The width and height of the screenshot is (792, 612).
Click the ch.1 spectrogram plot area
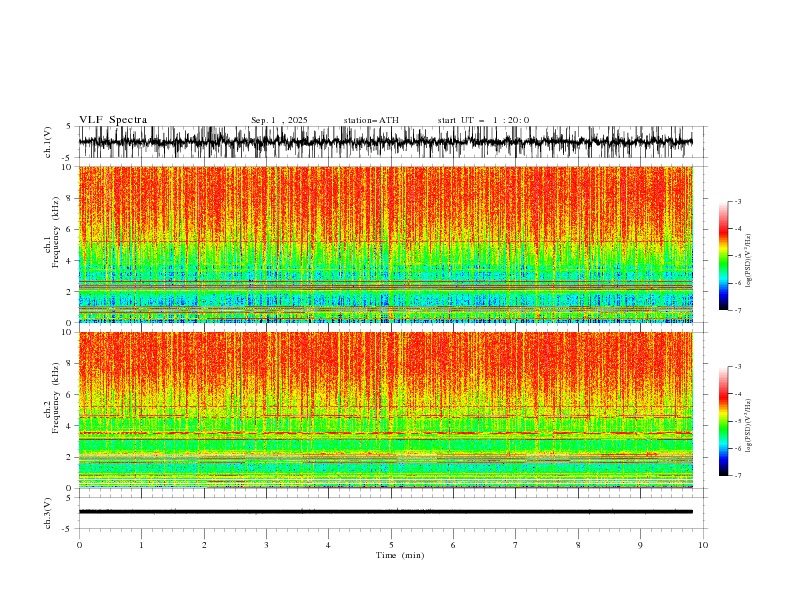[x=386, y=244]
